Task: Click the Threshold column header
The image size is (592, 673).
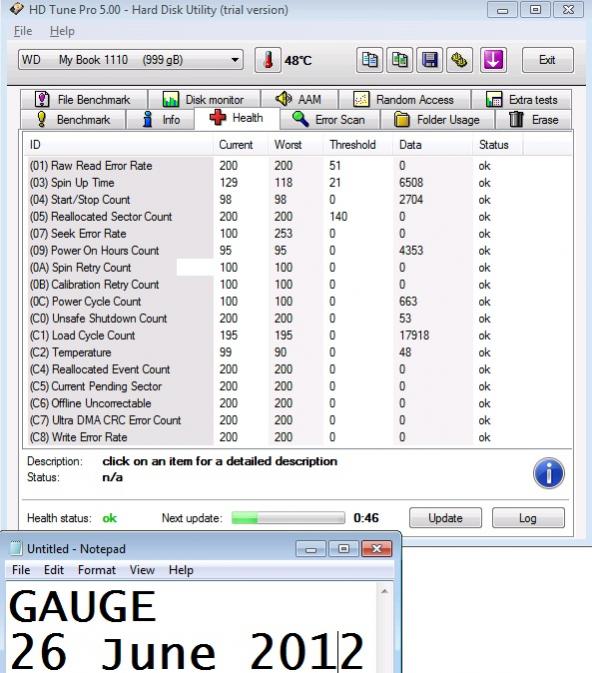Action: point(358,145)
